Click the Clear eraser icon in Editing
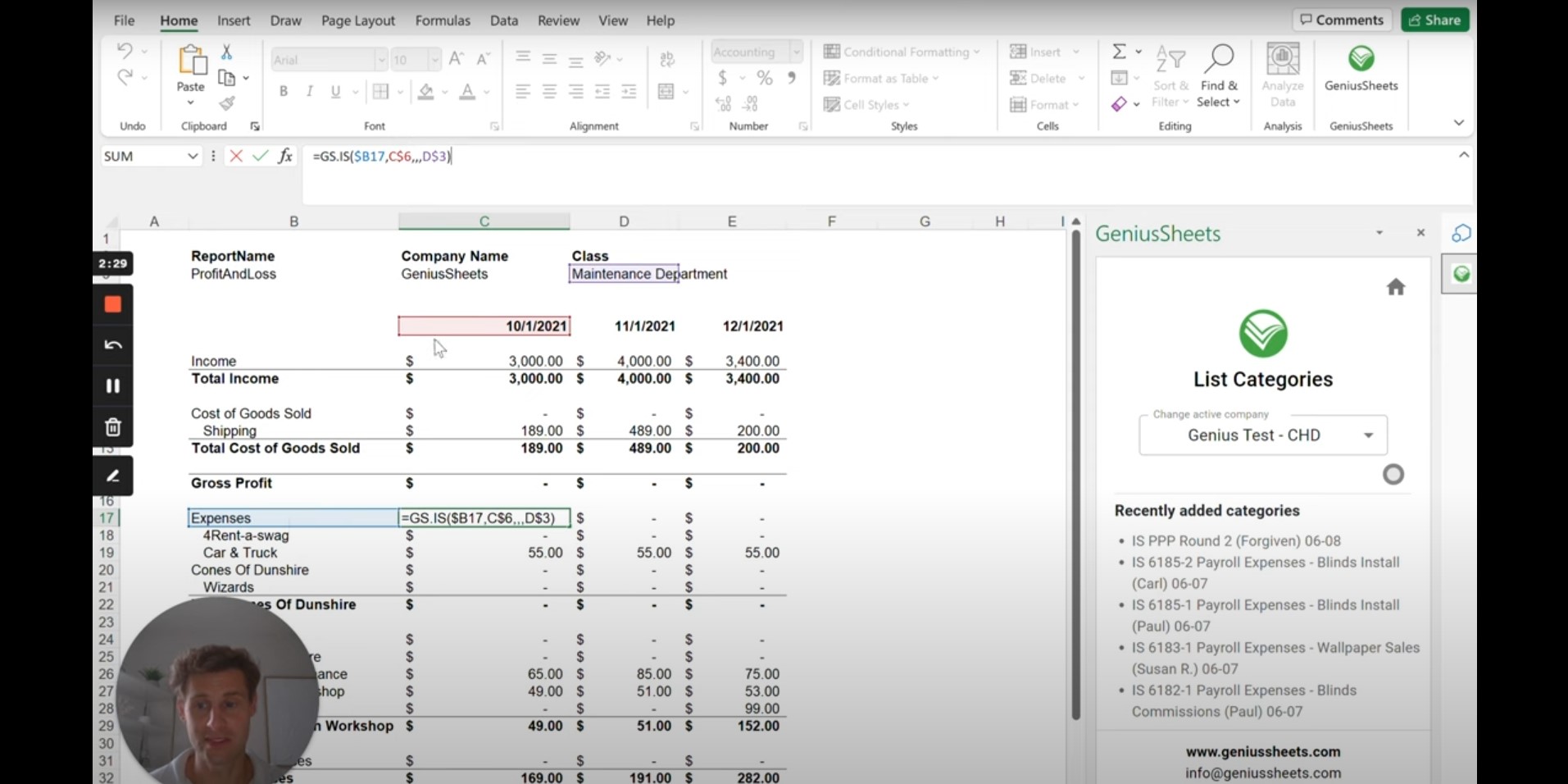This screenshot has height=784, width=1568. 1119,104
